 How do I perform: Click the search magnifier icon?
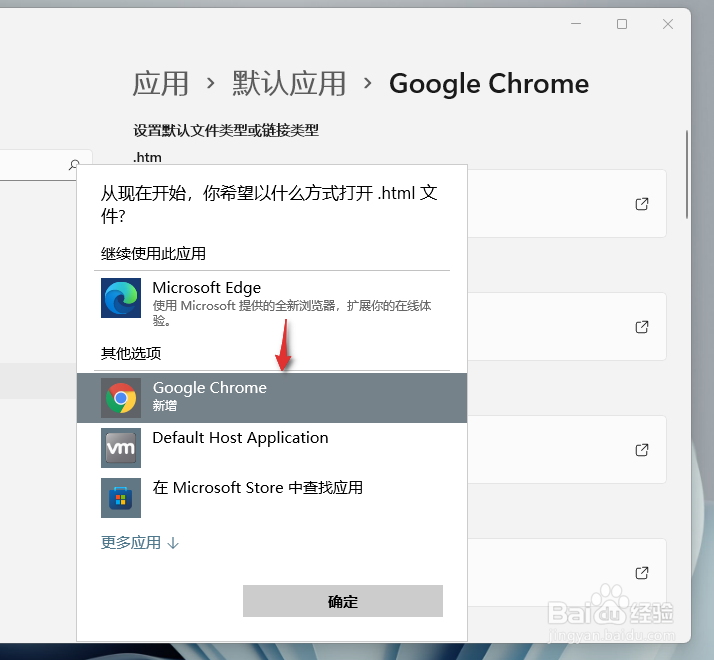[x=75, y=165]
